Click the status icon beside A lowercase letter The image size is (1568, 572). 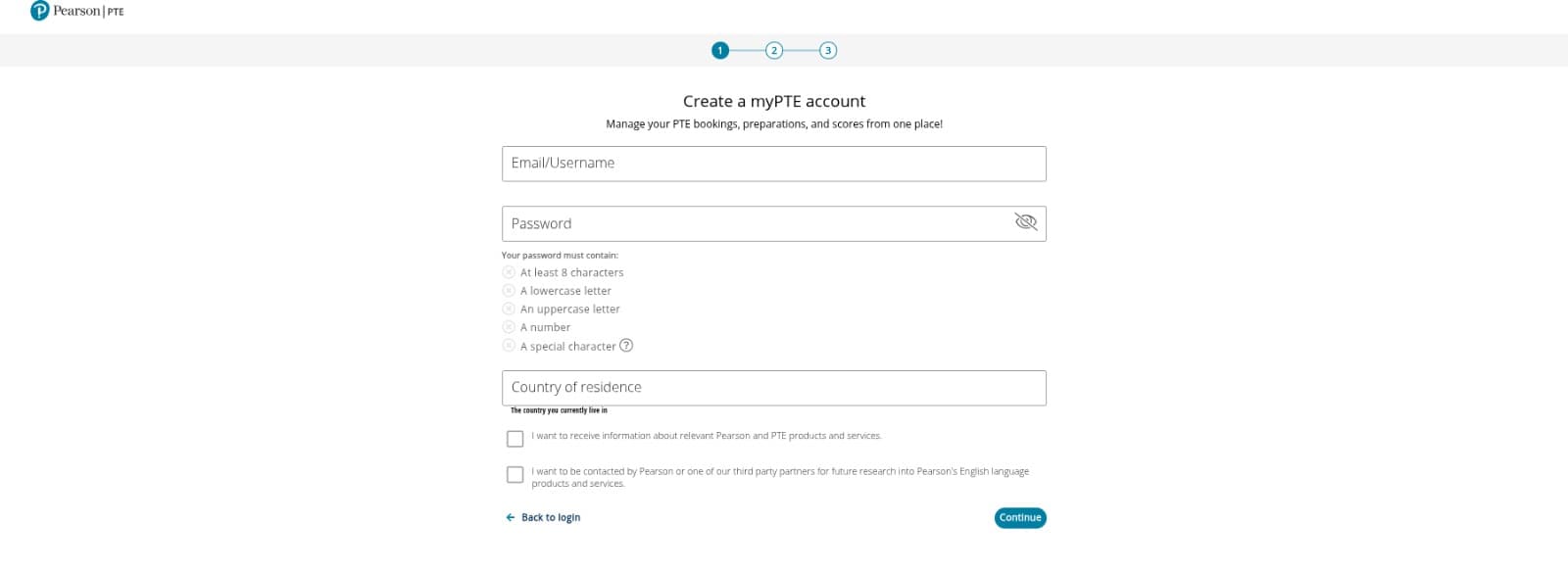click(x=509, y=290)
